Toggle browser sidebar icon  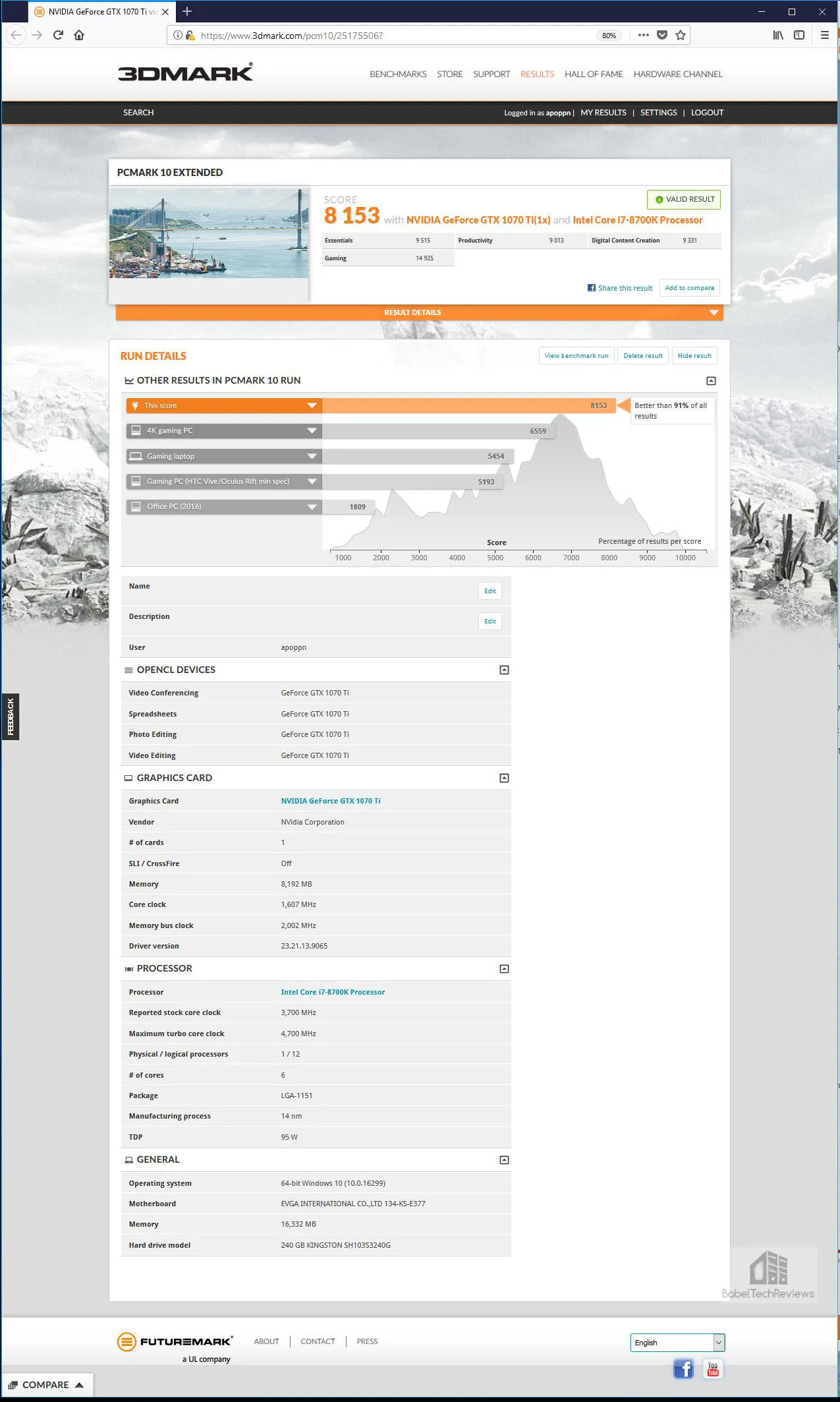[x=799, y=35]
